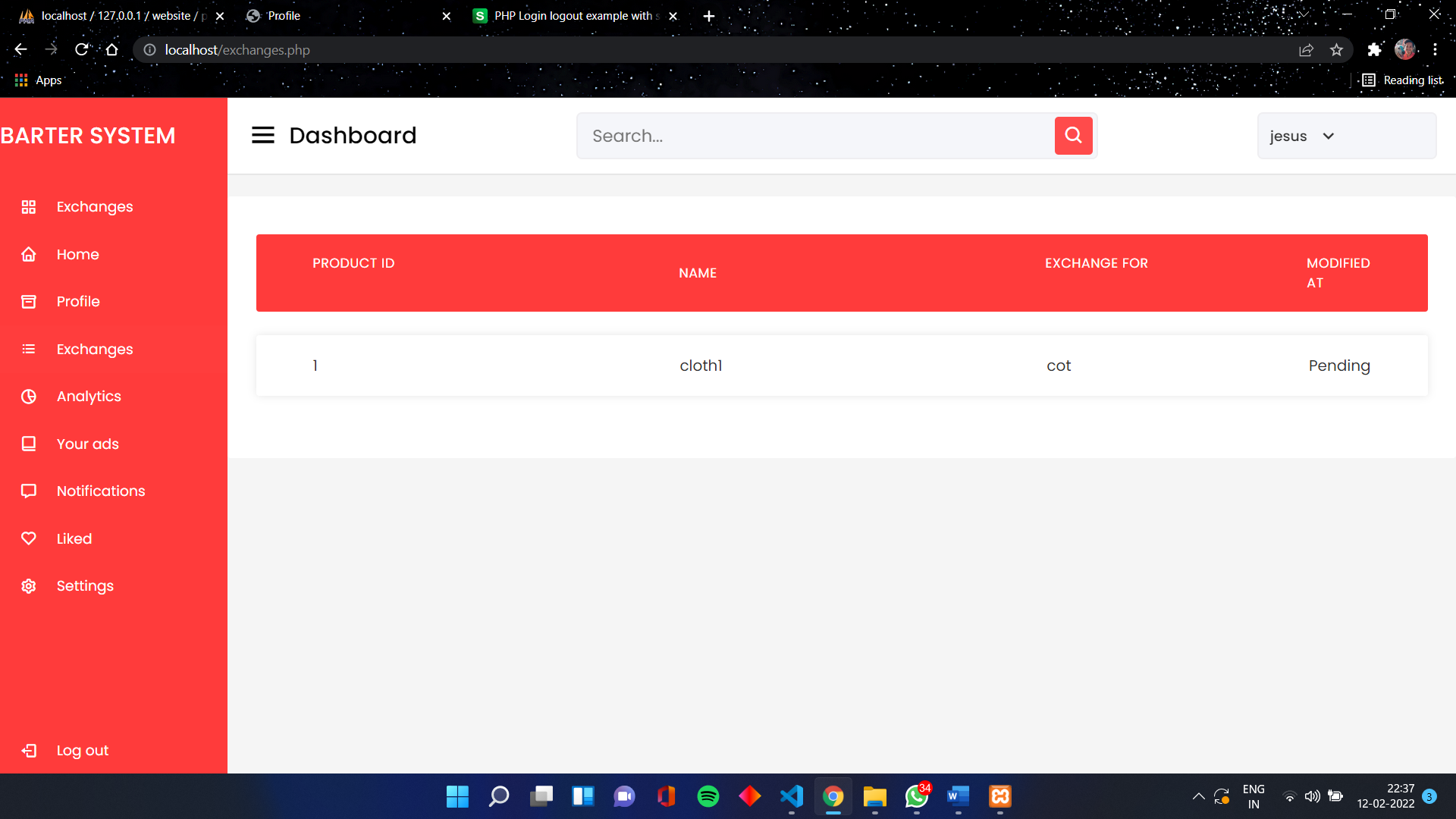Click the Log out icon in sidebar
Screen dimensions: 1456x819
[x=28, y=750]
